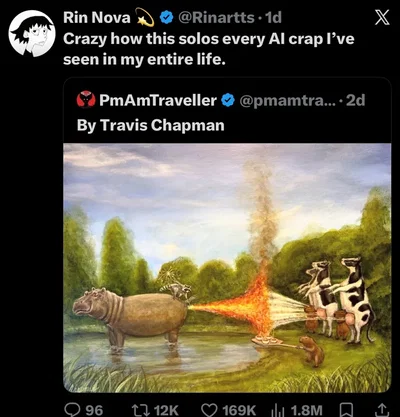Click the 169K likes count
Viewport: 400px width, 417px height.
239,409
